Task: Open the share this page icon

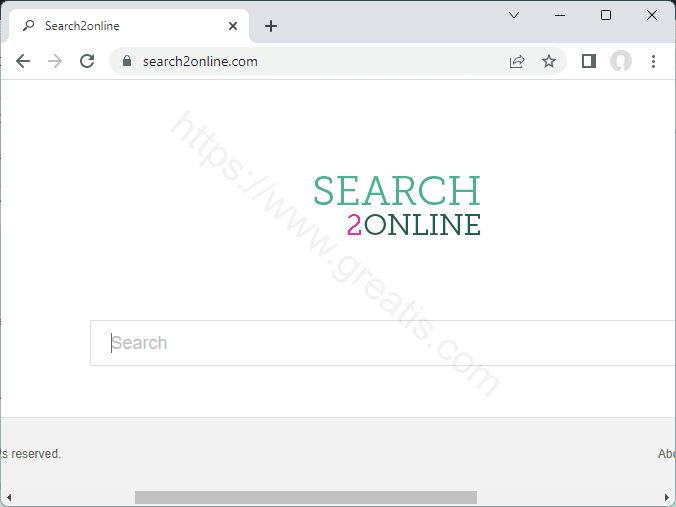Action: (517, 61)
